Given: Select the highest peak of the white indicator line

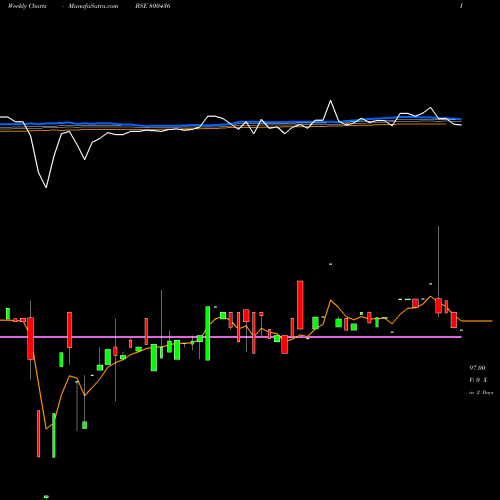Looking at the screenshot, I should coord(331,101).
